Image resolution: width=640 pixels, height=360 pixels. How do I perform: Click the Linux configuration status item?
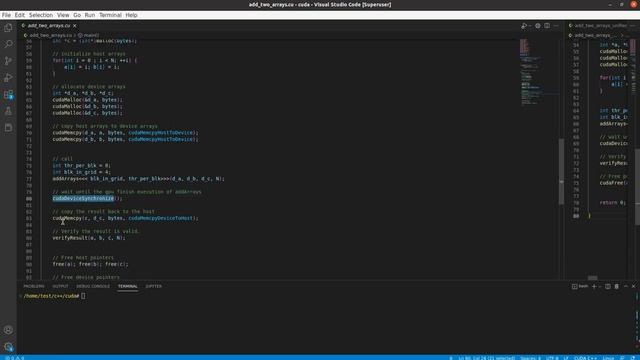tap(608, 358)
